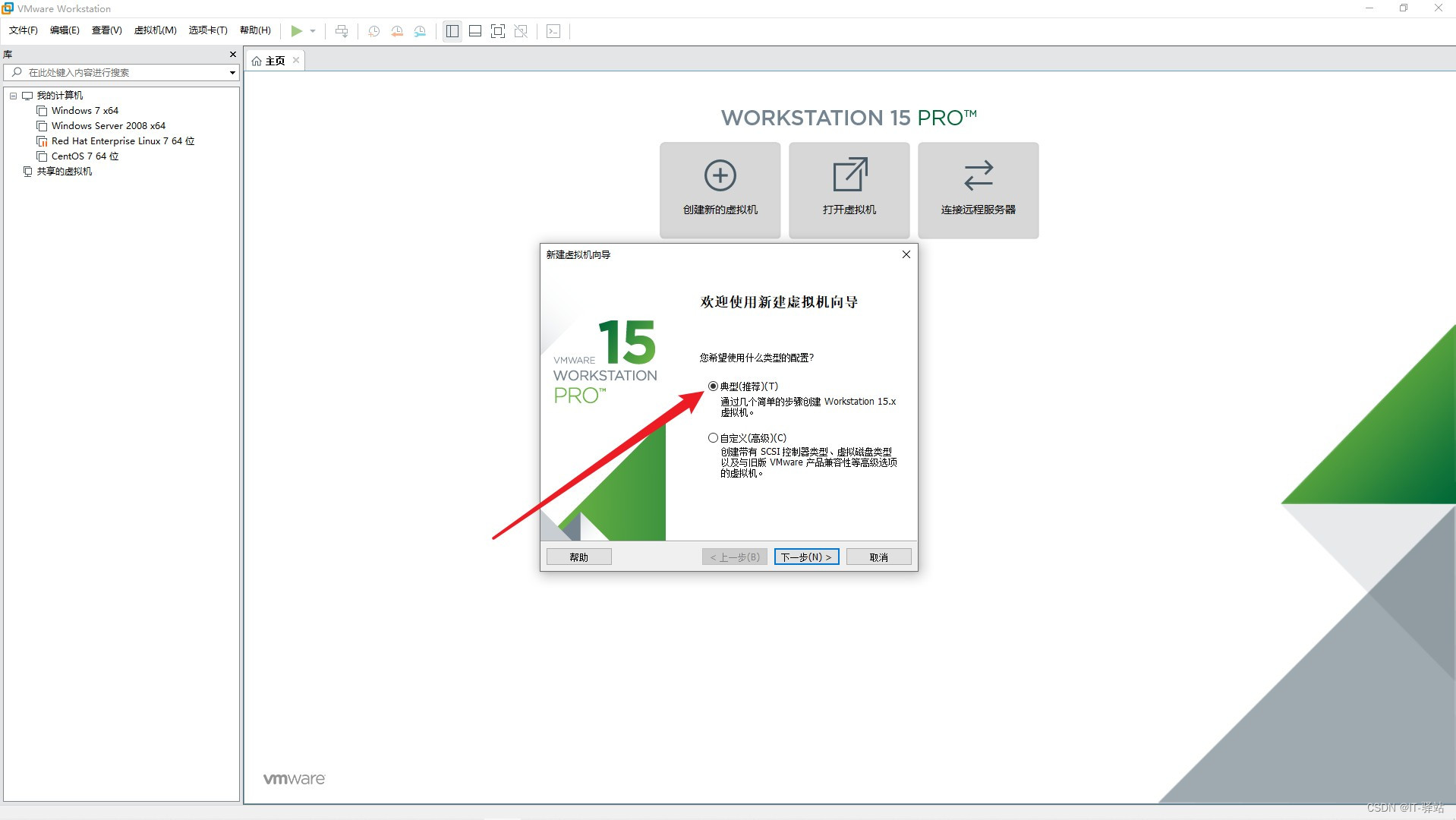Open the 编辑(E) menu
The height and width of the screenshot is (820, 1456).
coord(65,30)
